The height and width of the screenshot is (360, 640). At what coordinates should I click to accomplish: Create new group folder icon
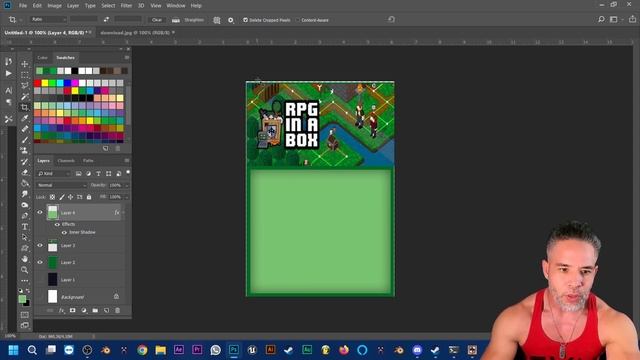click(95, 311)
